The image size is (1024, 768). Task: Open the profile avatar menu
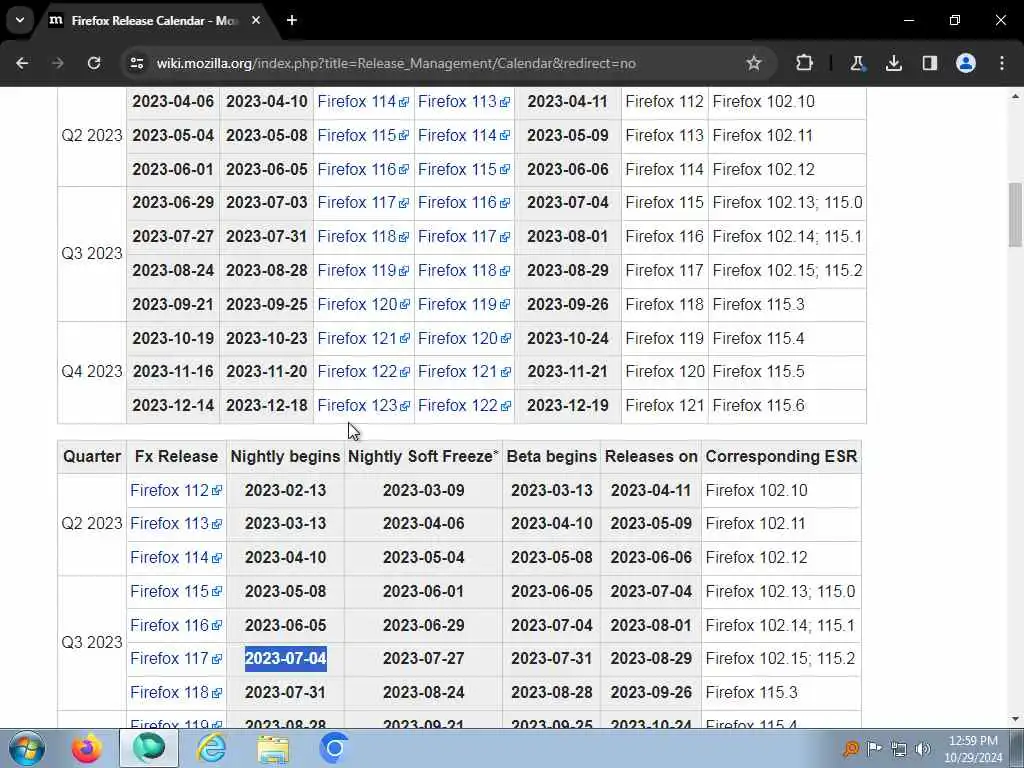pos(966,63)
